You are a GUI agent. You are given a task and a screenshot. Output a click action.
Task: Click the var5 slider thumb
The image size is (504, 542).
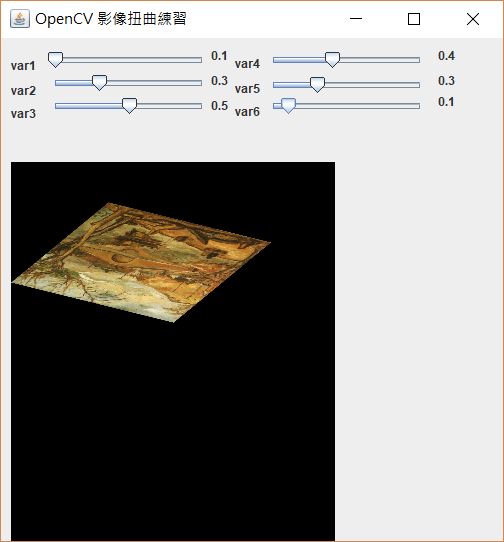(317, 85)
